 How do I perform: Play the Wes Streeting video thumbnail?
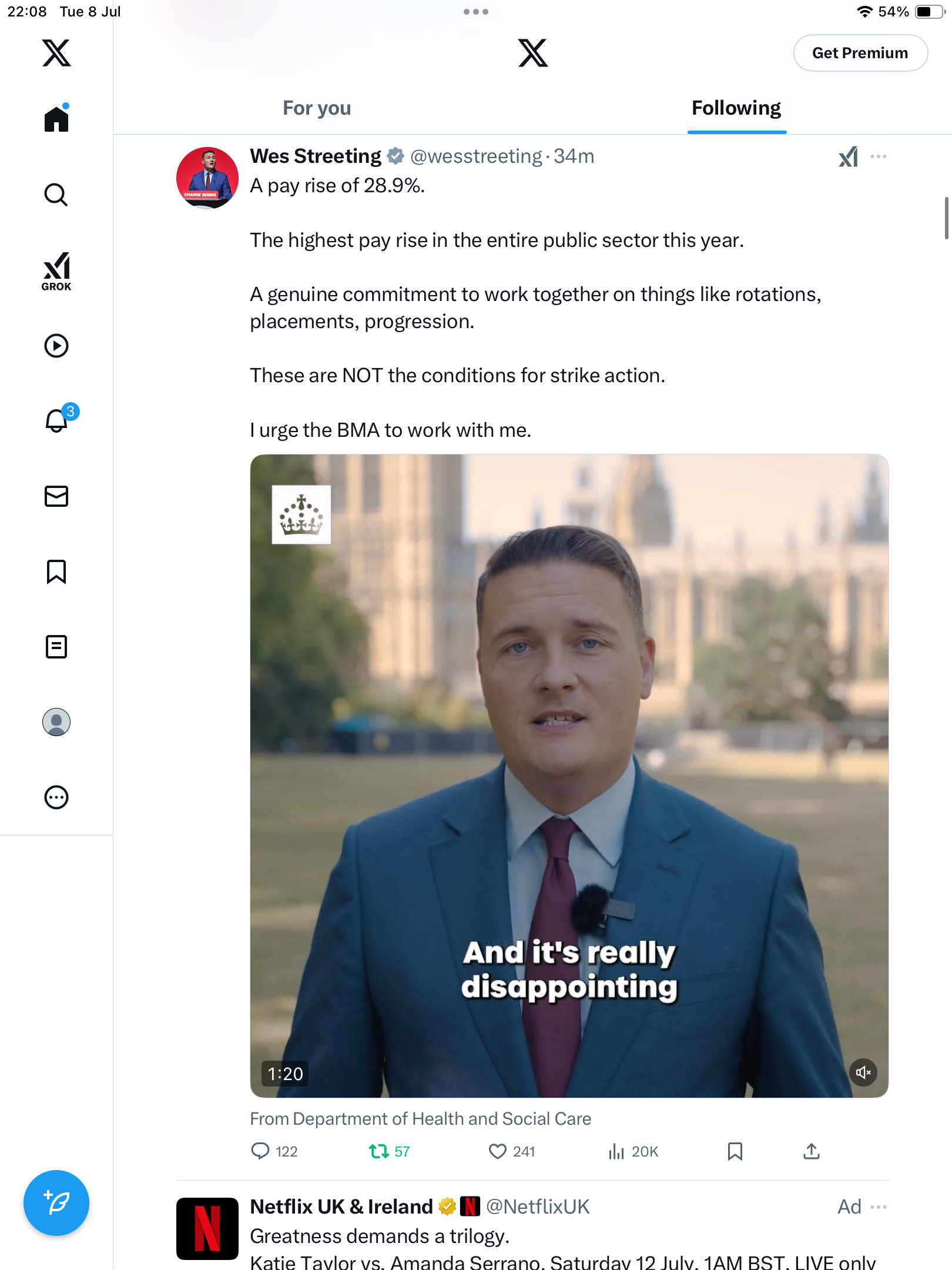coord(569,776)
